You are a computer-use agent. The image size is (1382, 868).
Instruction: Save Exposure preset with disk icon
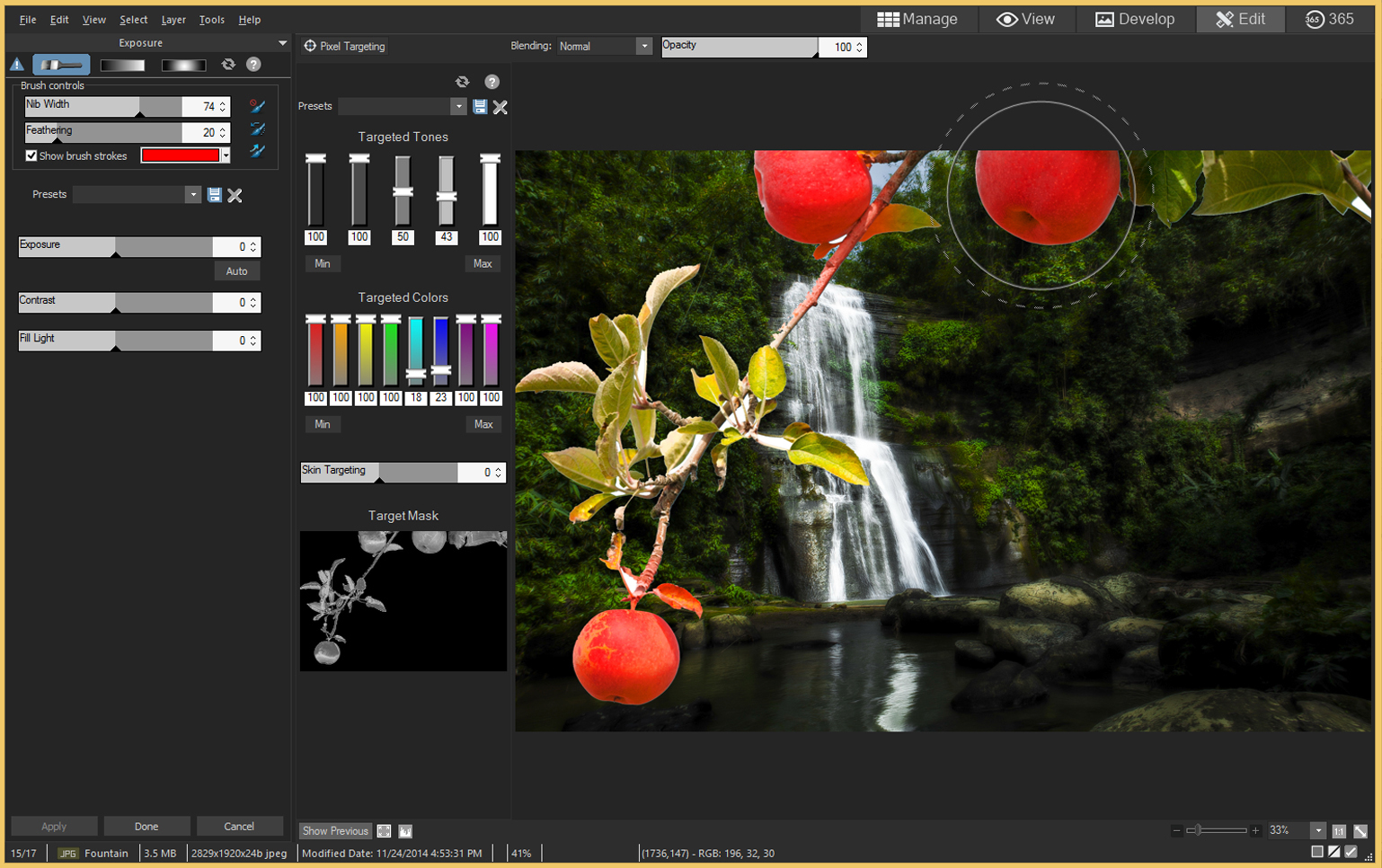pyautogui.click(x=215, y=195)
